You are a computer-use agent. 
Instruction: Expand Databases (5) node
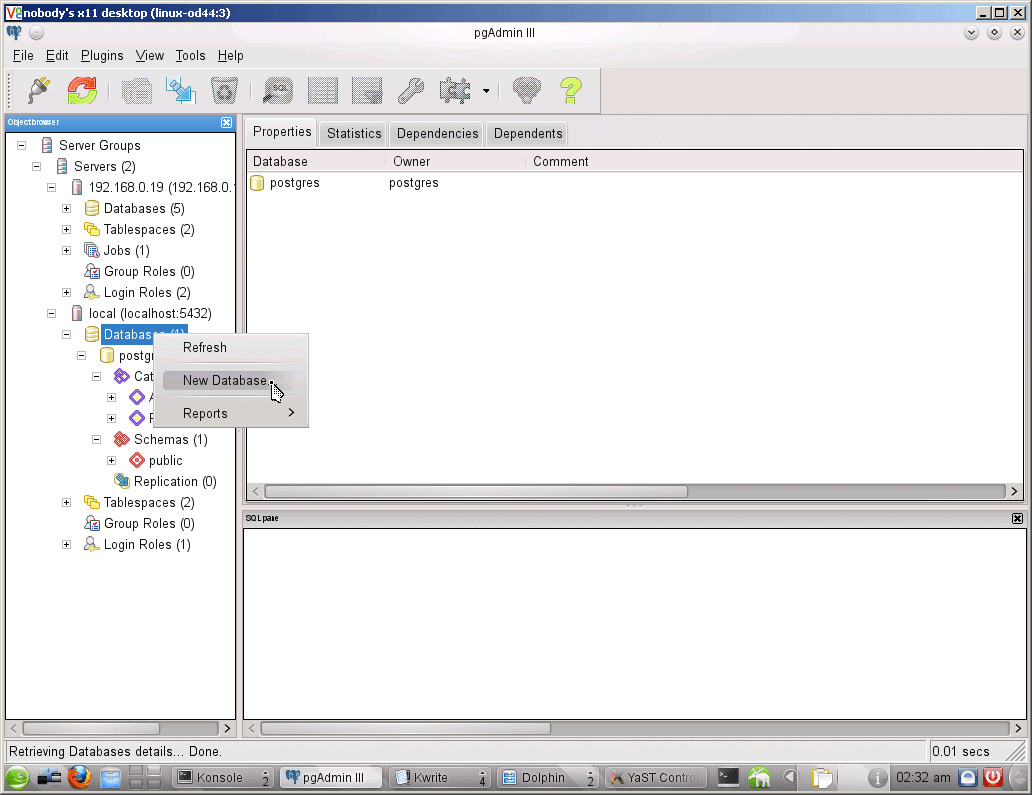[66, 209]
